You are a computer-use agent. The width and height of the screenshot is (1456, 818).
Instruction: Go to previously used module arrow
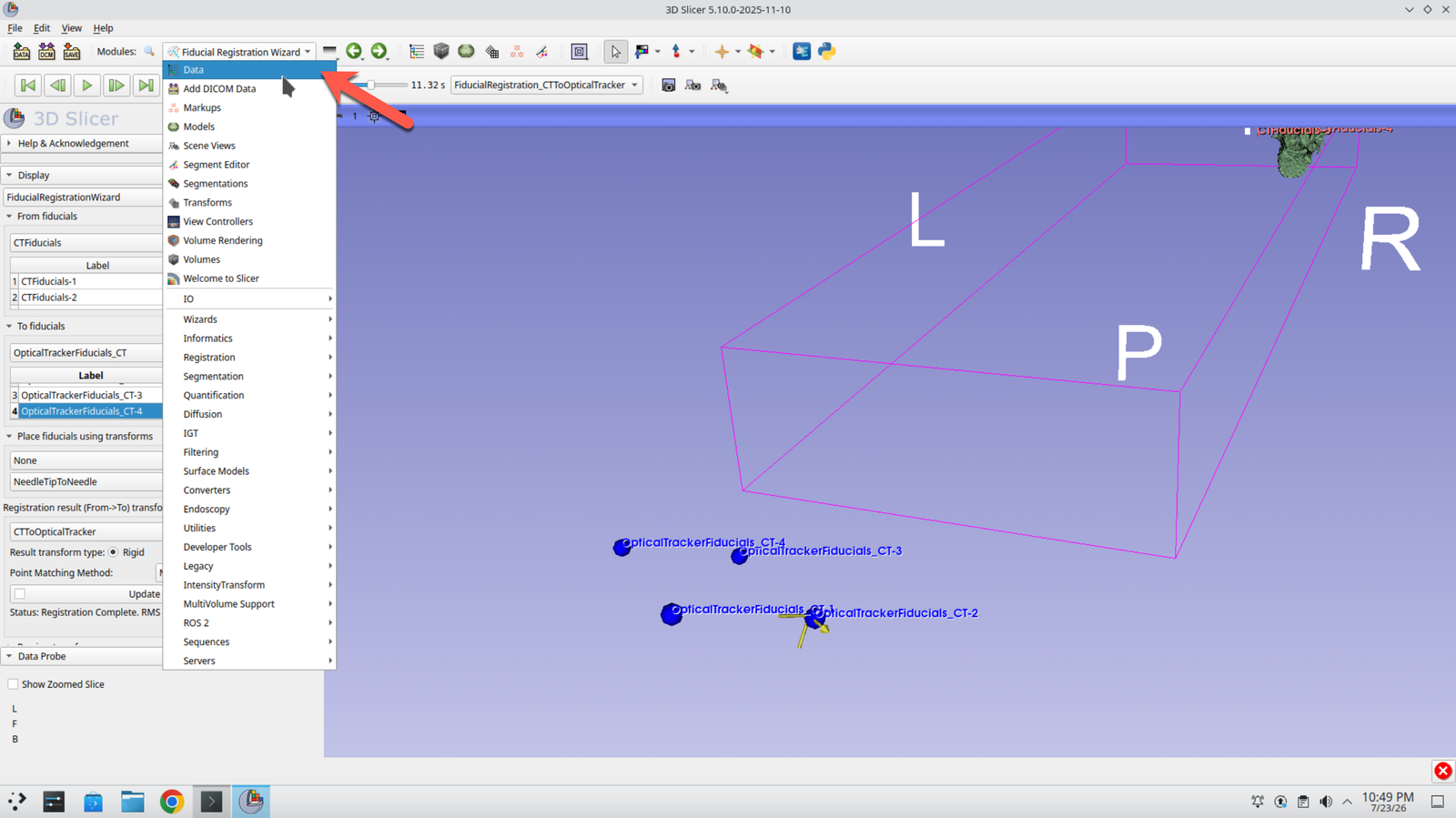click(x=354, y=52)
